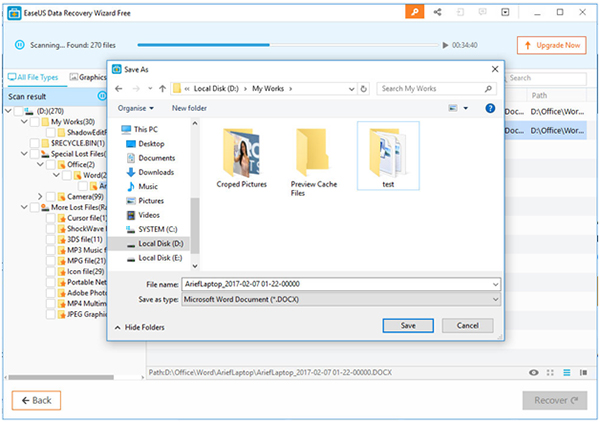
Task: Open the File name dropdown arrow
Action: [x=496, y=284]
